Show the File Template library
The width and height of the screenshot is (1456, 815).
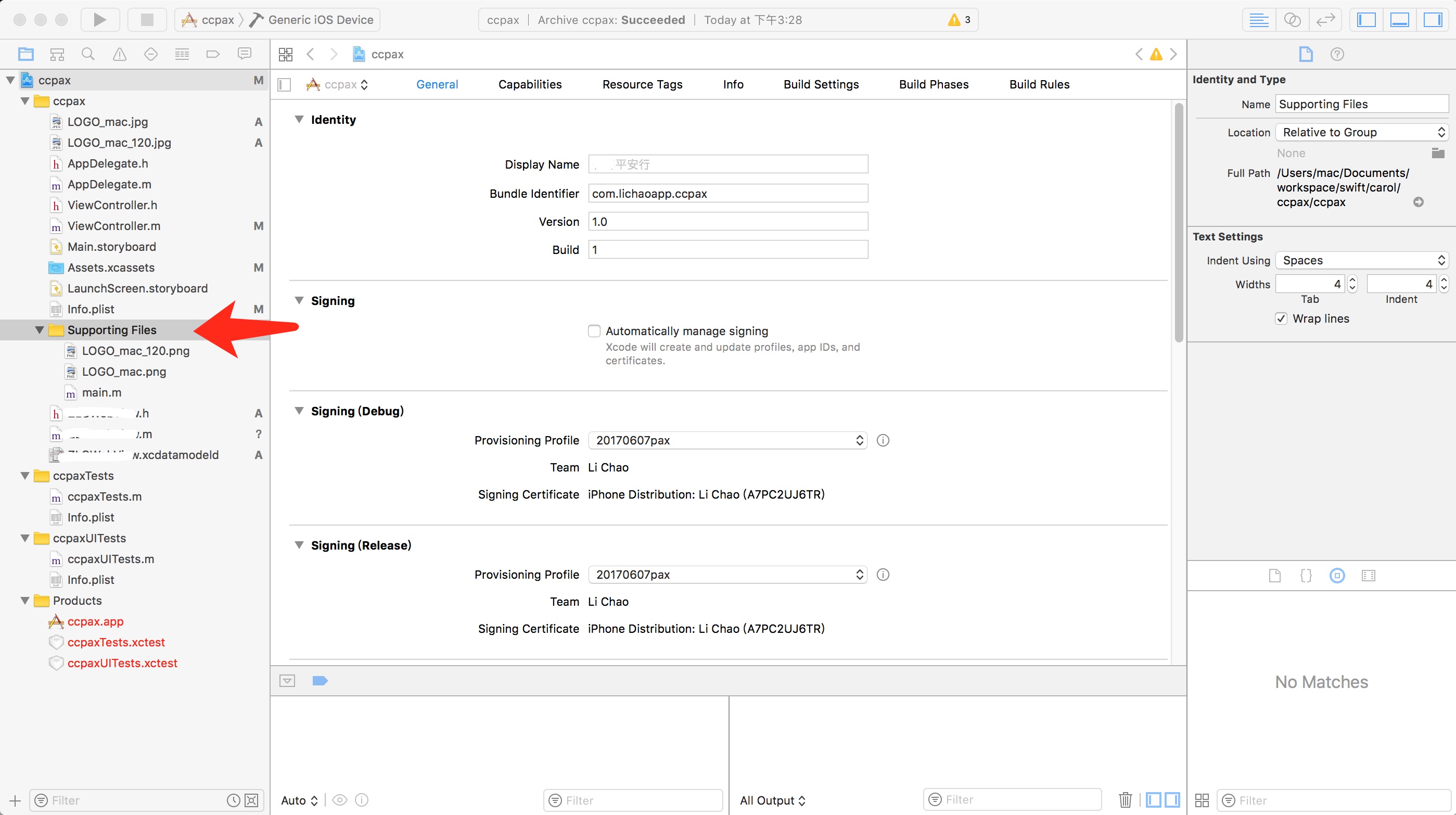[x=1274, y=576]
